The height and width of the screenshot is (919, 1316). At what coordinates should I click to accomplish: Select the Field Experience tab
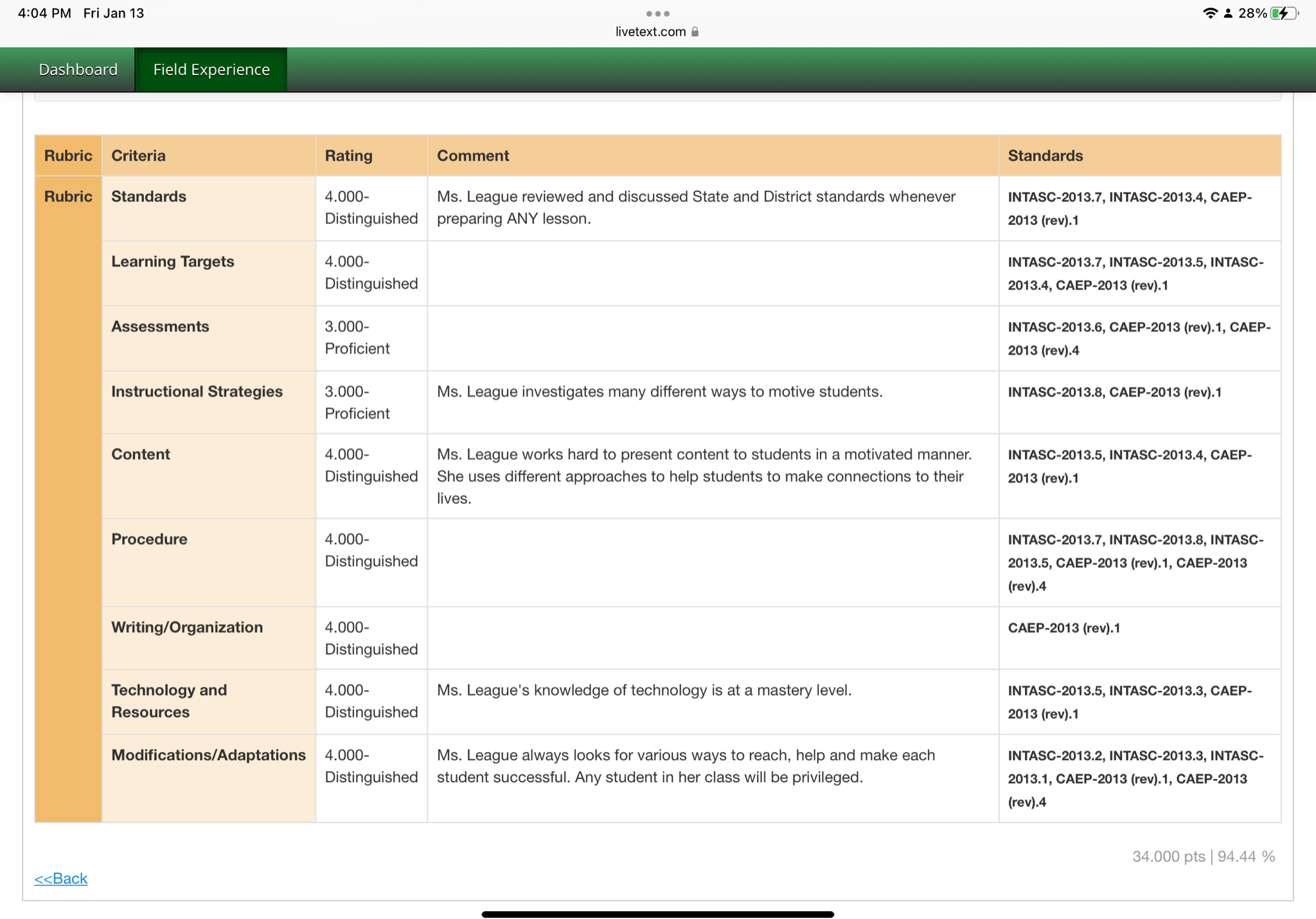pyautogui.click(x=211, y=69)
